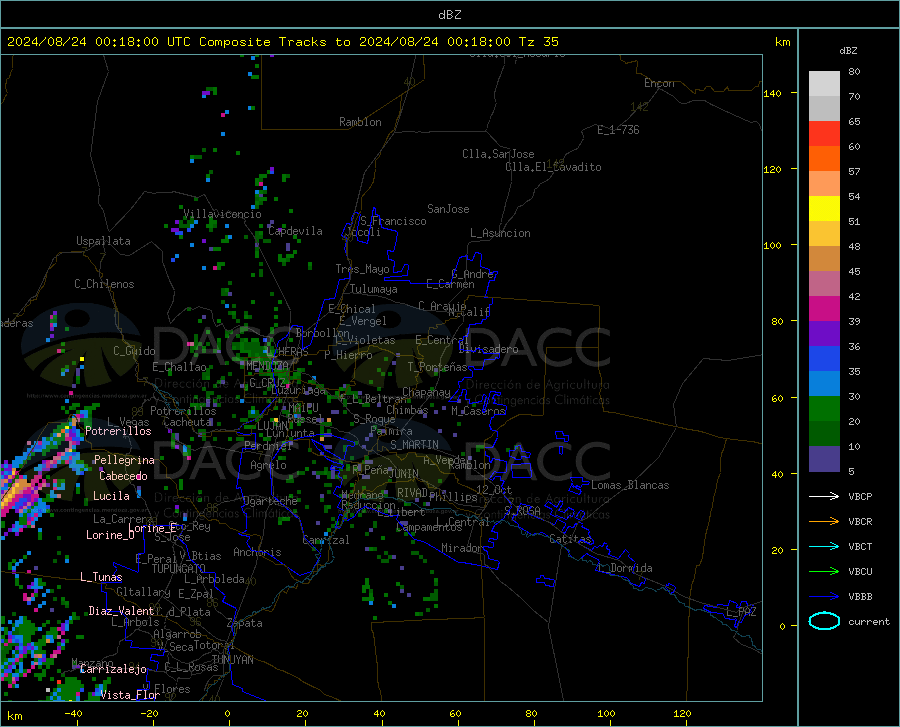Pick the magenta 42 dBZ color swatch
The width and height of the screenshot is (900, 727).
pyautogui.click(x=824, y=309)
